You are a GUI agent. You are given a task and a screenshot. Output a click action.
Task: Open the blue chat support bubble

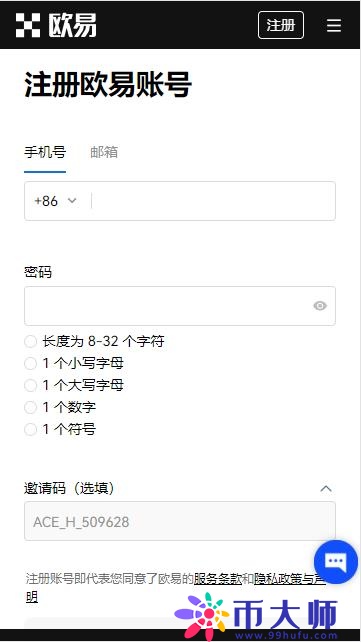coord(336,561)
